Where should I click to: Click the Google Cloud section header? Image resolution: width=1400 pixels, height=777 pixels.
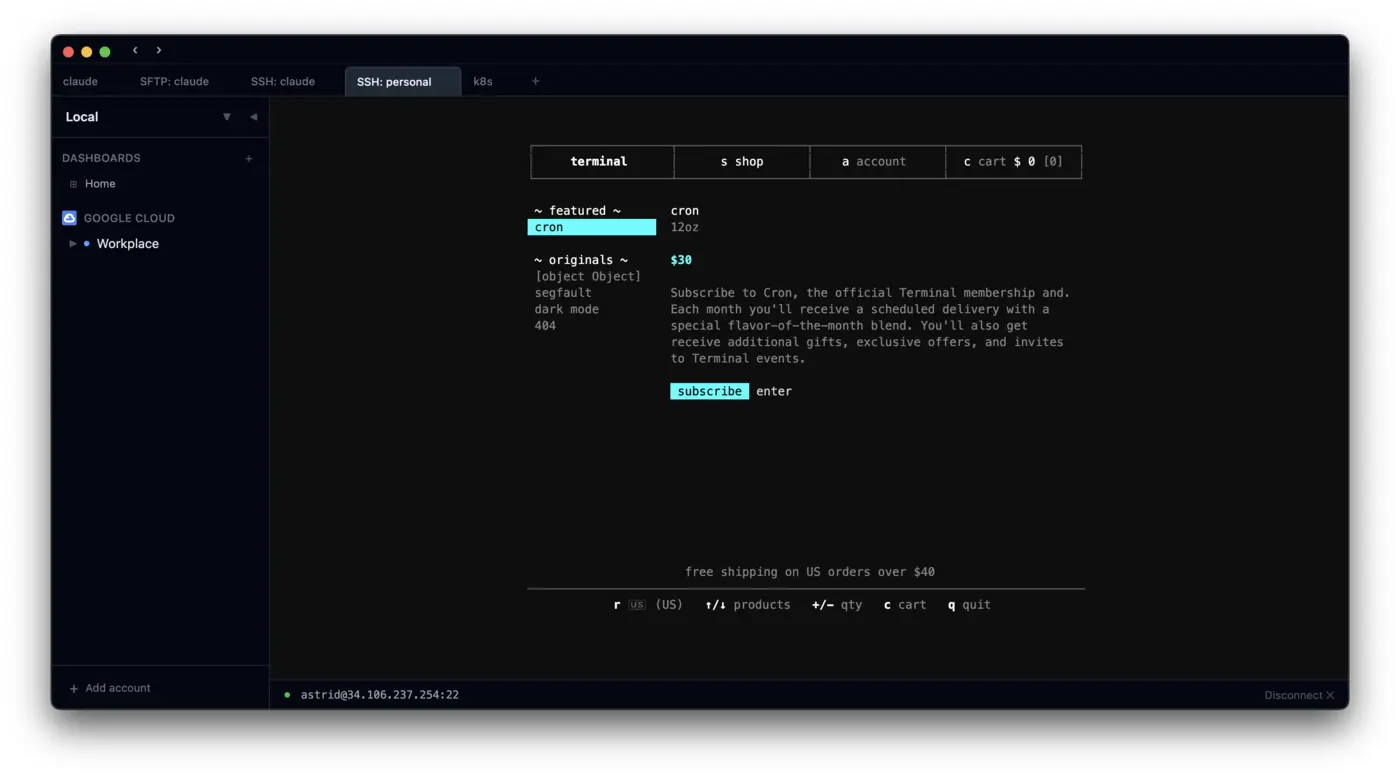(x=129, y=218)
